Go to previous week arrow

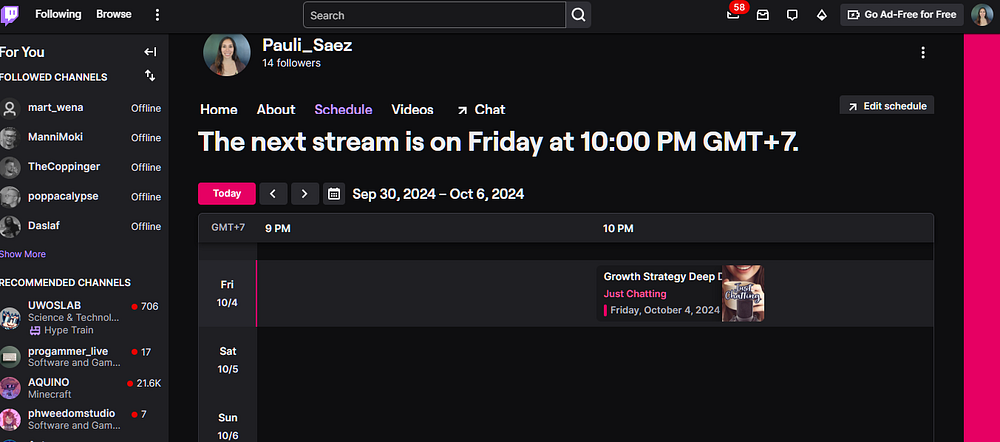(x=273, y=194)
